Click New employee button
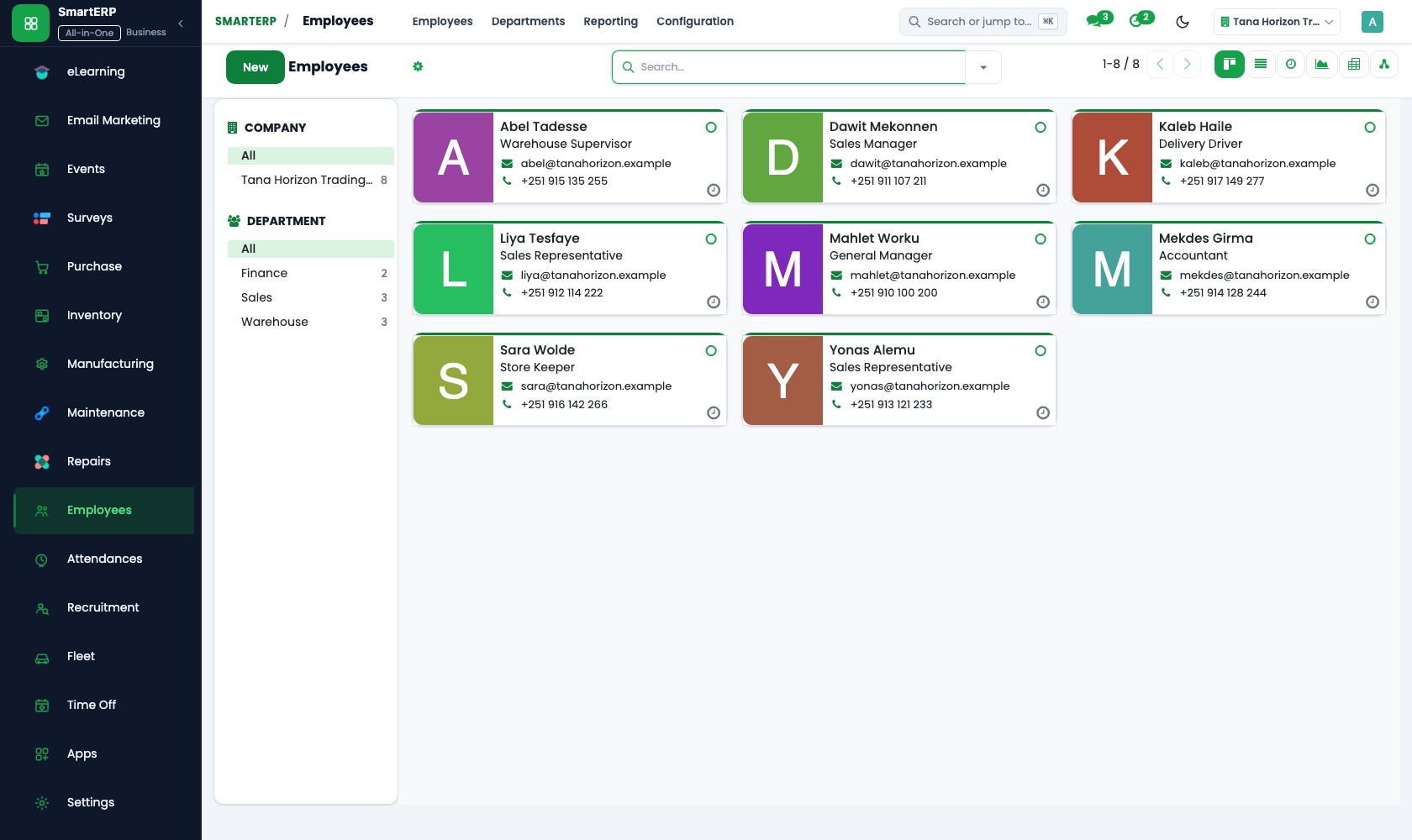1412x840 pixels. [256, 67]
